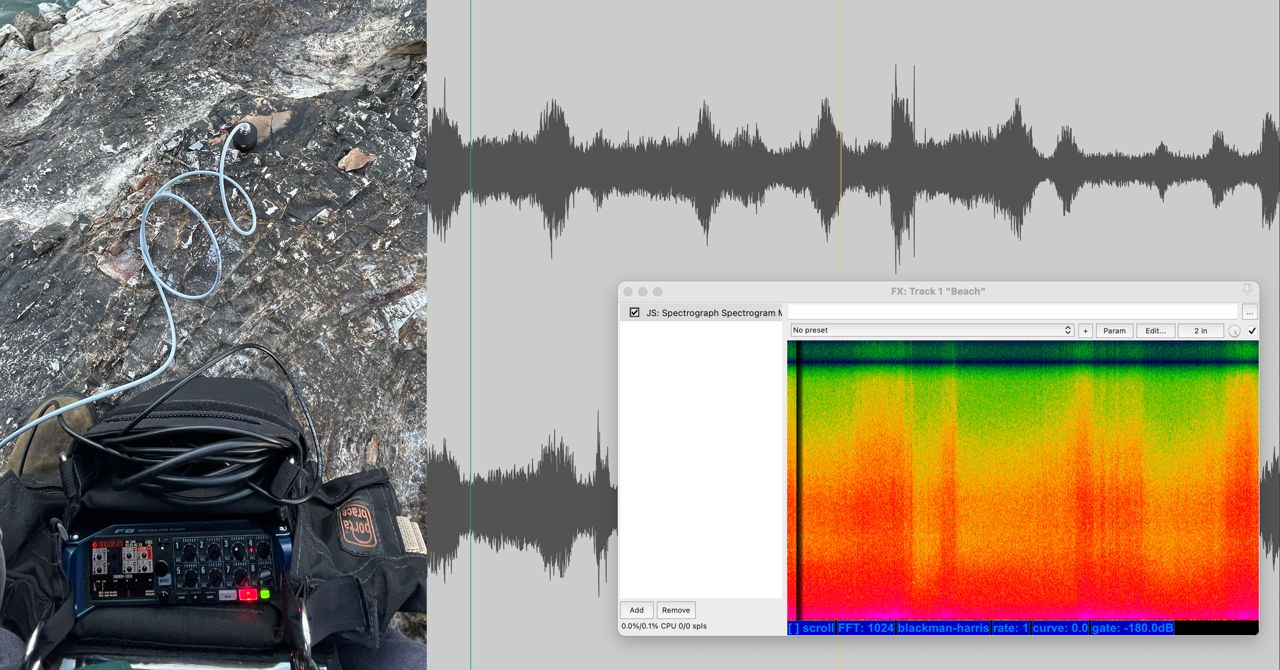Image resolution: width=1280 pixels, height=670 pixels.
Task: Open the ellipsis options button
Action: [1249, 312]
